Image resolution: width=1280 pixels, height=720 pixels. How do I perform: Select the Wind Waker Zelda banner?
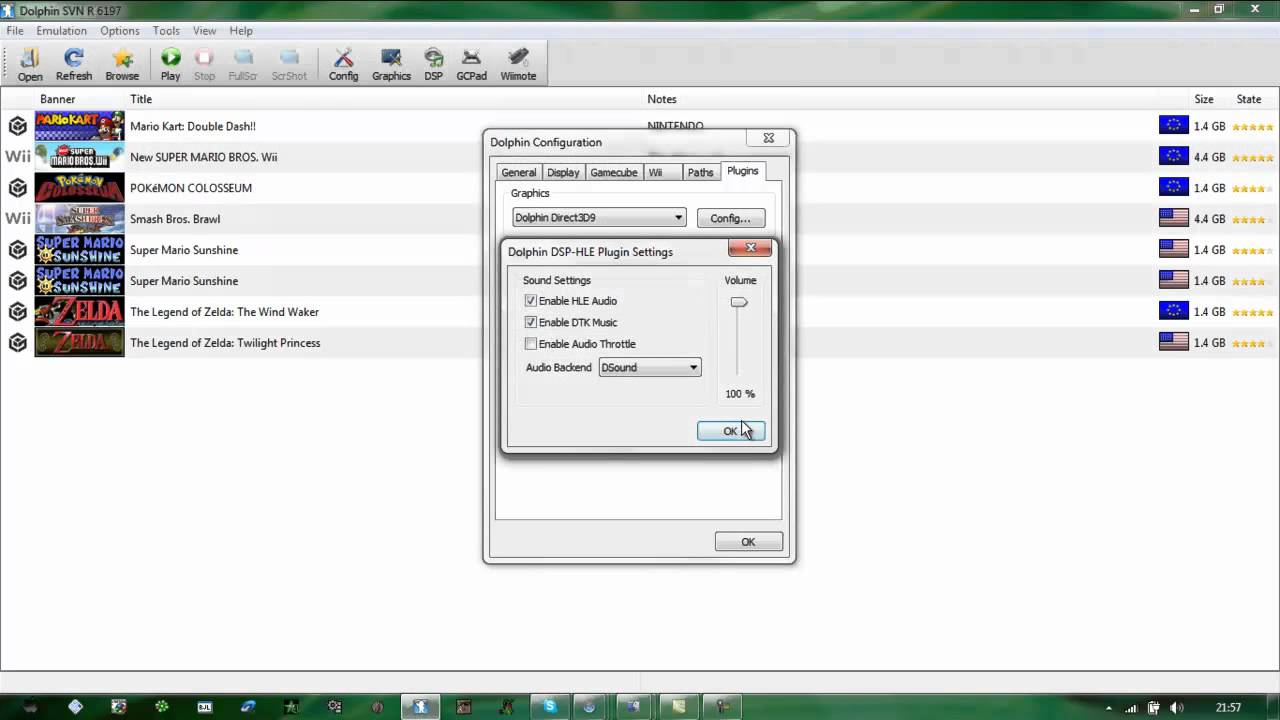[x=80, y=312]
